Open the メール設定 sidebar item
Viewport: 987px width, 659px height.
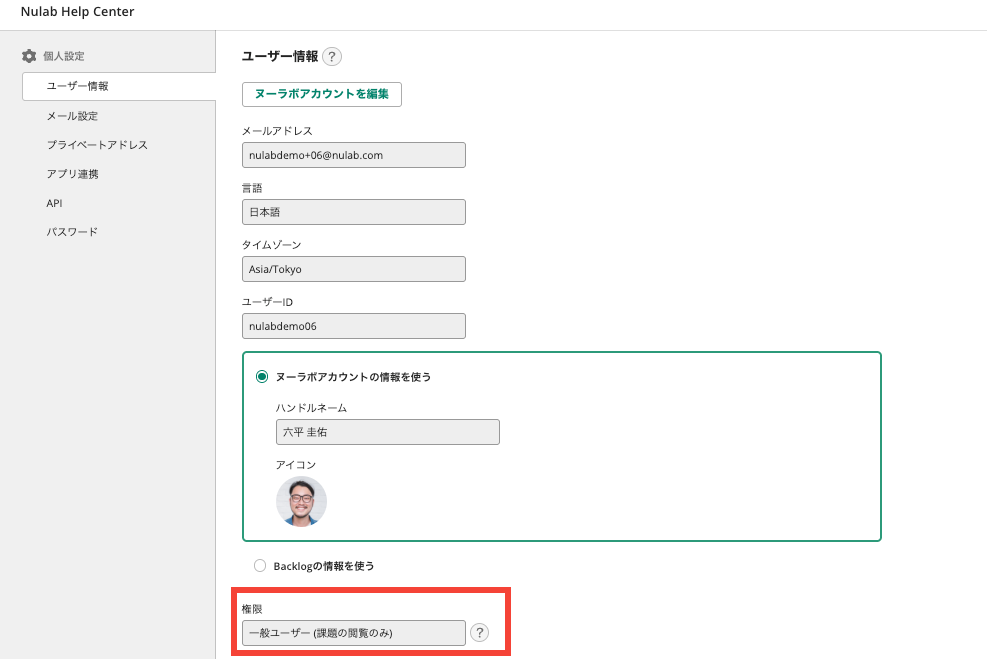[x=72, y=116]
